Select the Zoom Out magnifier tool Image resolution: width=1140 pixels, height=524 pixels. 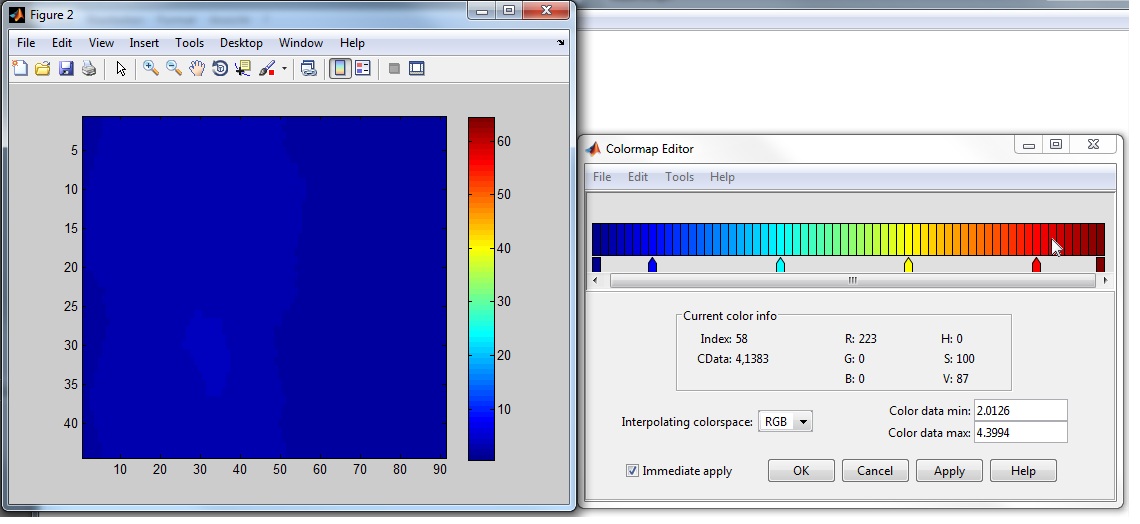point(174,69)
